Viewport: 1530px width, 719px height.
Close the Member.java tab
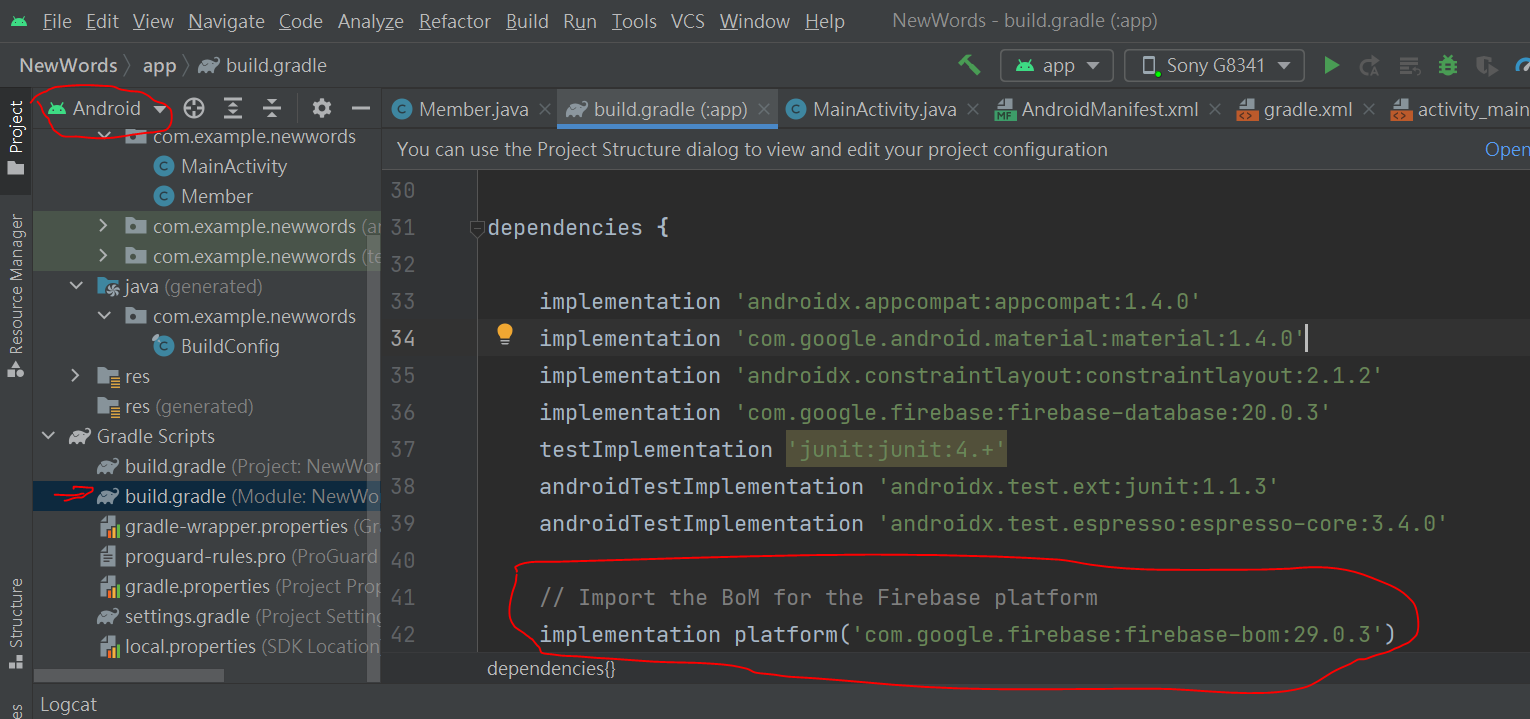pyautogui.click(x=546, y=109)
